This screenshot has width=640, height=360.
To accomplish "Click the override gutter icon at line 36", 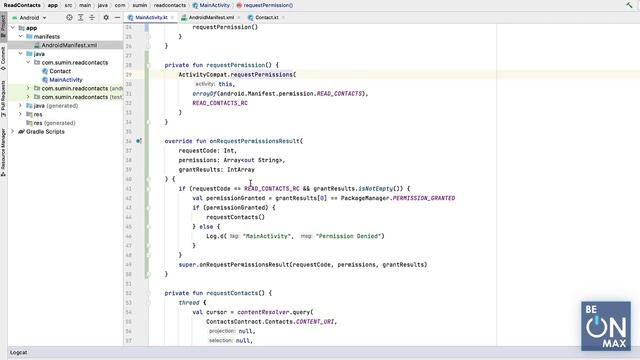I will (x=139, y=141).
